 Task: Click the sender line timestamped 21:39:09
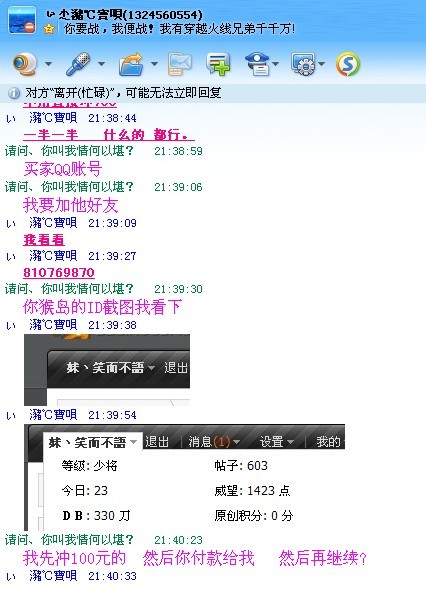point(72,223)
